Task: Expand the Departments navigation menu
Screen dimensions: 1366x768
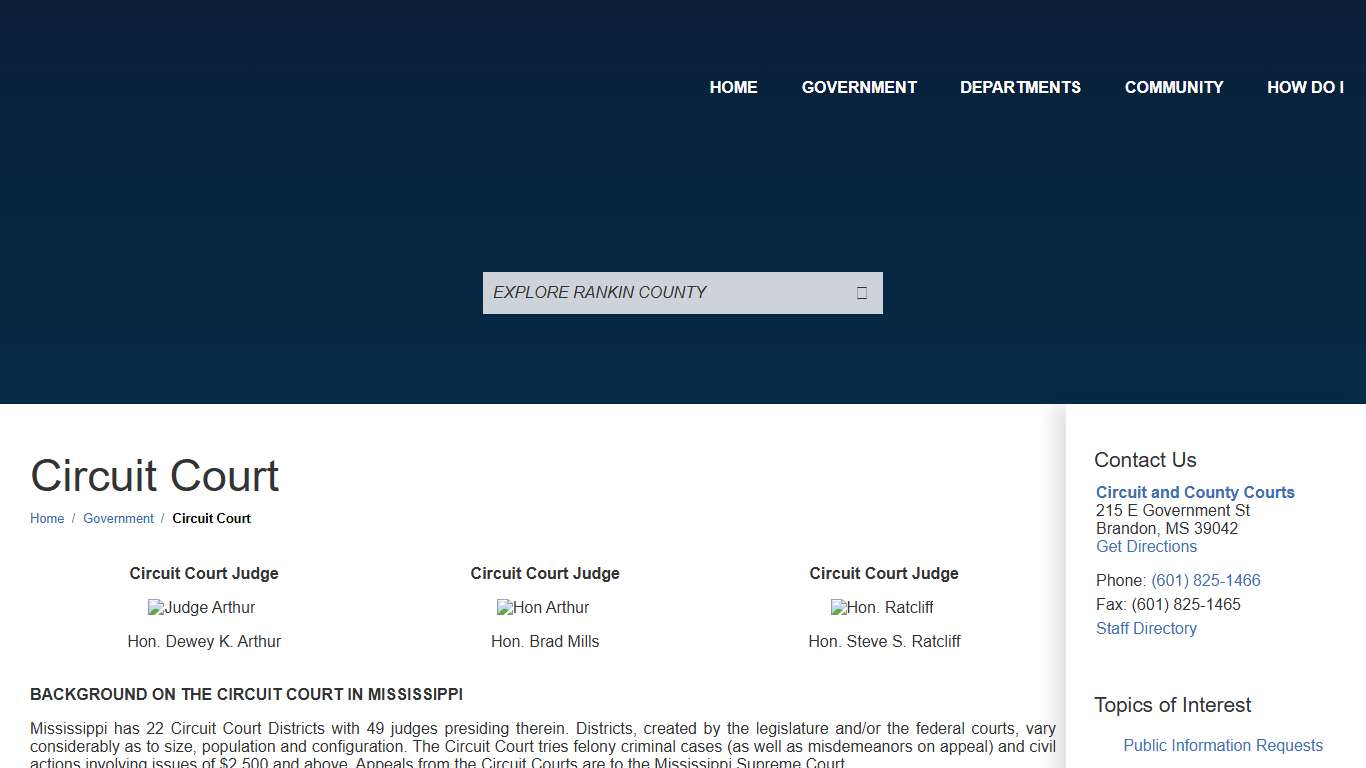Action: click(x=1020, y=87)
